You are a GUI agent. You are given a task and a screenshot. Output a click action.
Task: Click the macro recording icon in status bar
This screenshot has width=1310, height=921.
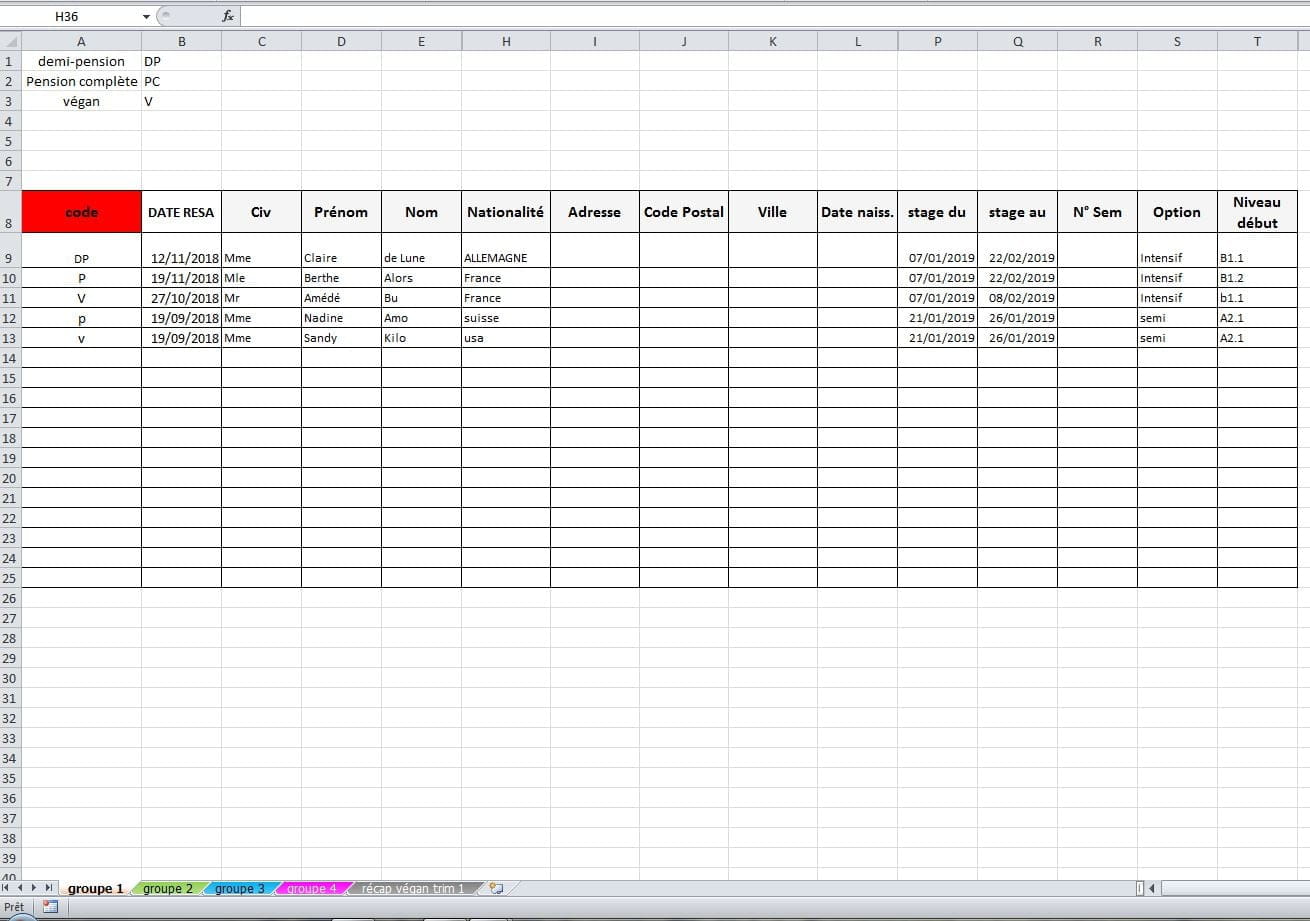tap(50, 907)
